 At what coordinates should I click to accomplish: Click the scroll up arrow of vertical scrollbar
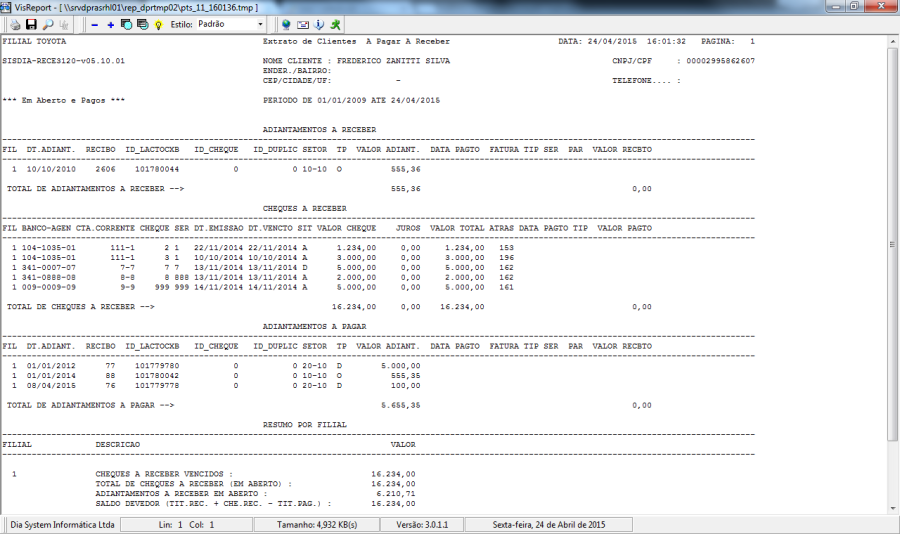(x=893, y=42)
